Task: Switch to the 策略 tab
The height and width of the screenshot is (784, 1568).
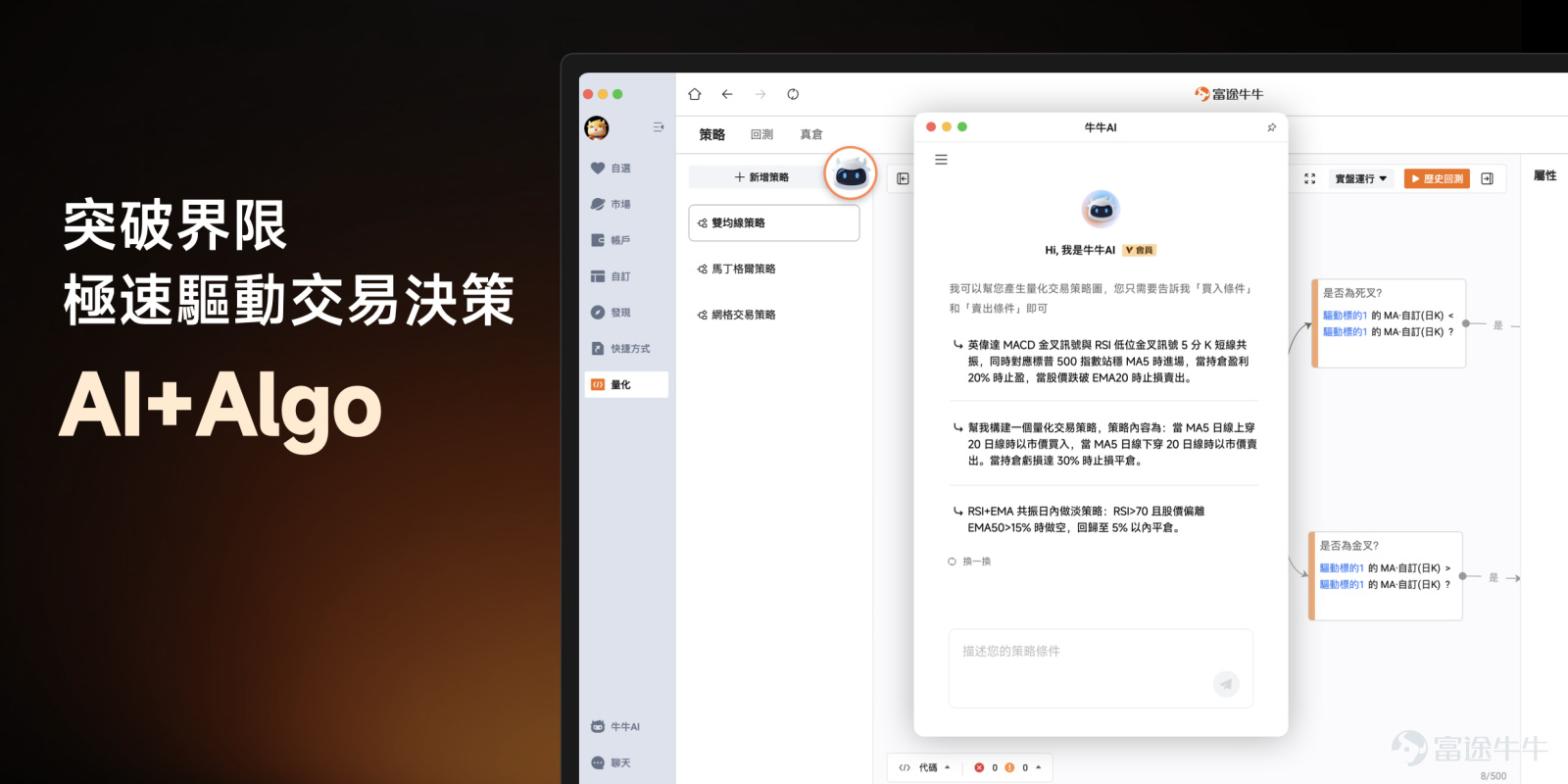Action: (712, 134)
